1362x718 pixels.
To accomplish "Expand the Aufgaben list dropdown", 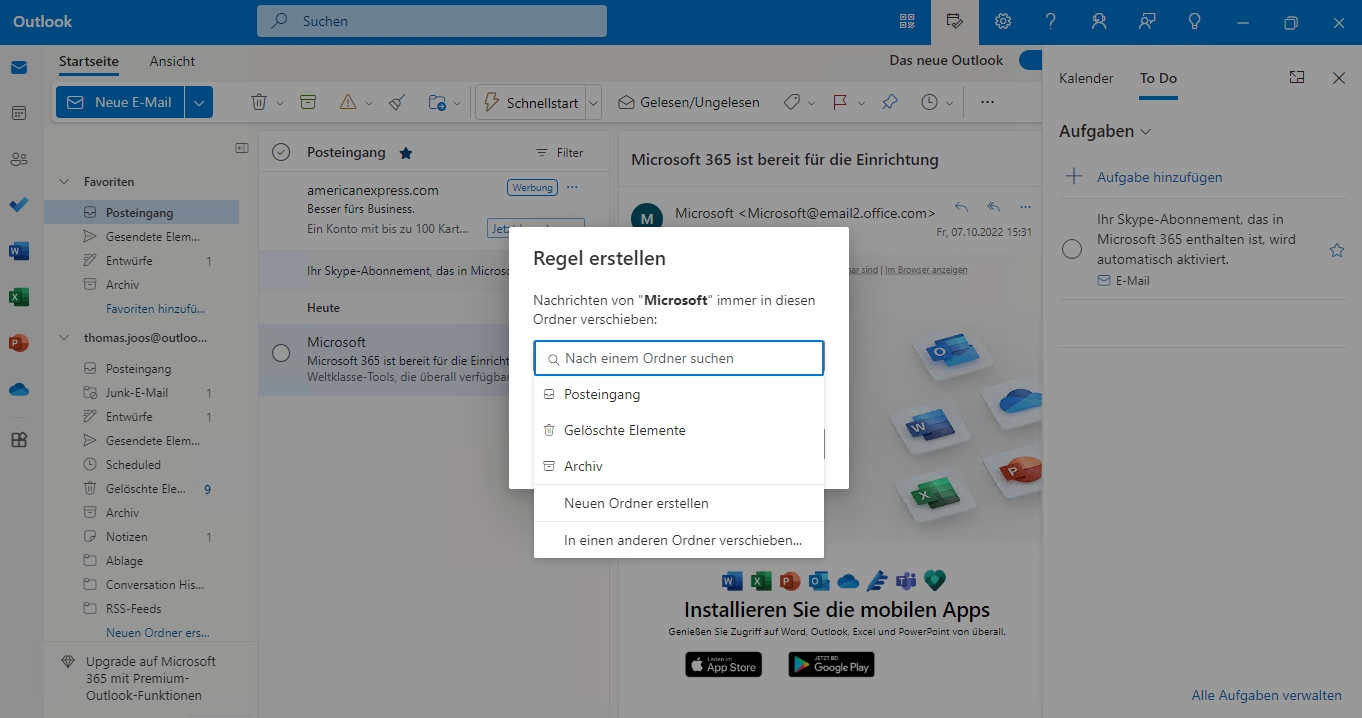I will click(x=1146, y=132).
